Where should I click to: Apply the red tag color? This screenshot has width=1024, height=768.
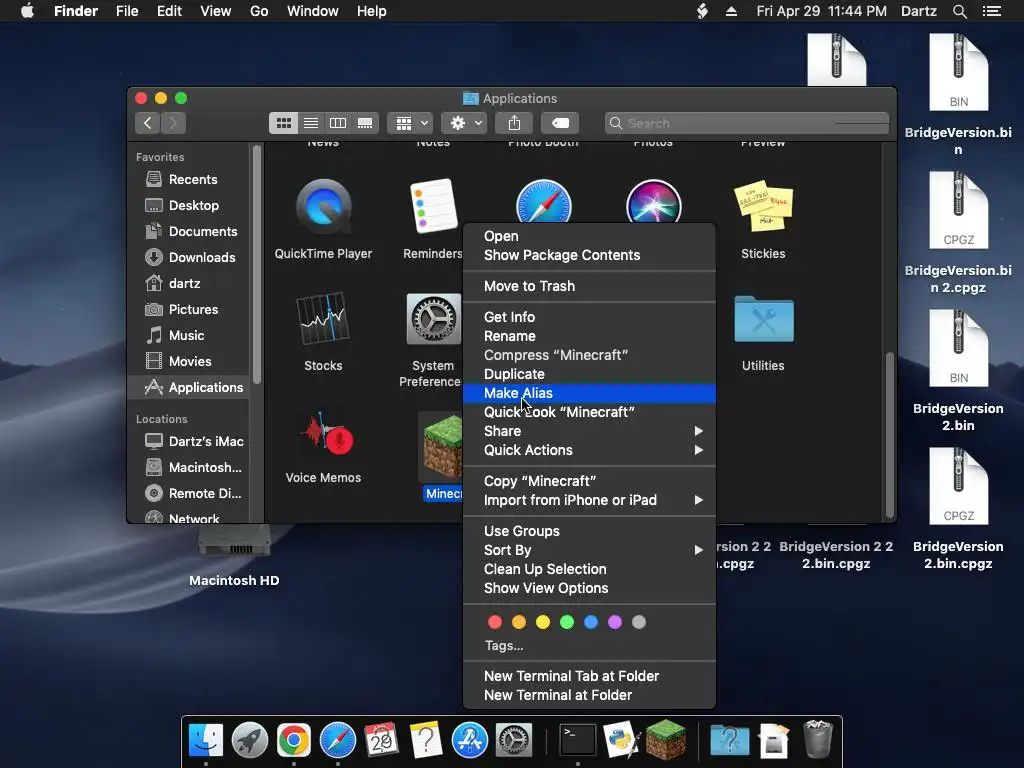pos(495,622)
